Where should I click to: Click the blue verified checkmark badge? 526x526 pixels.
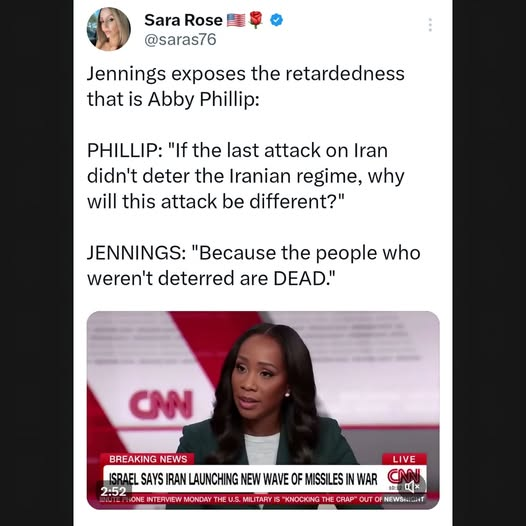point(276,20)
